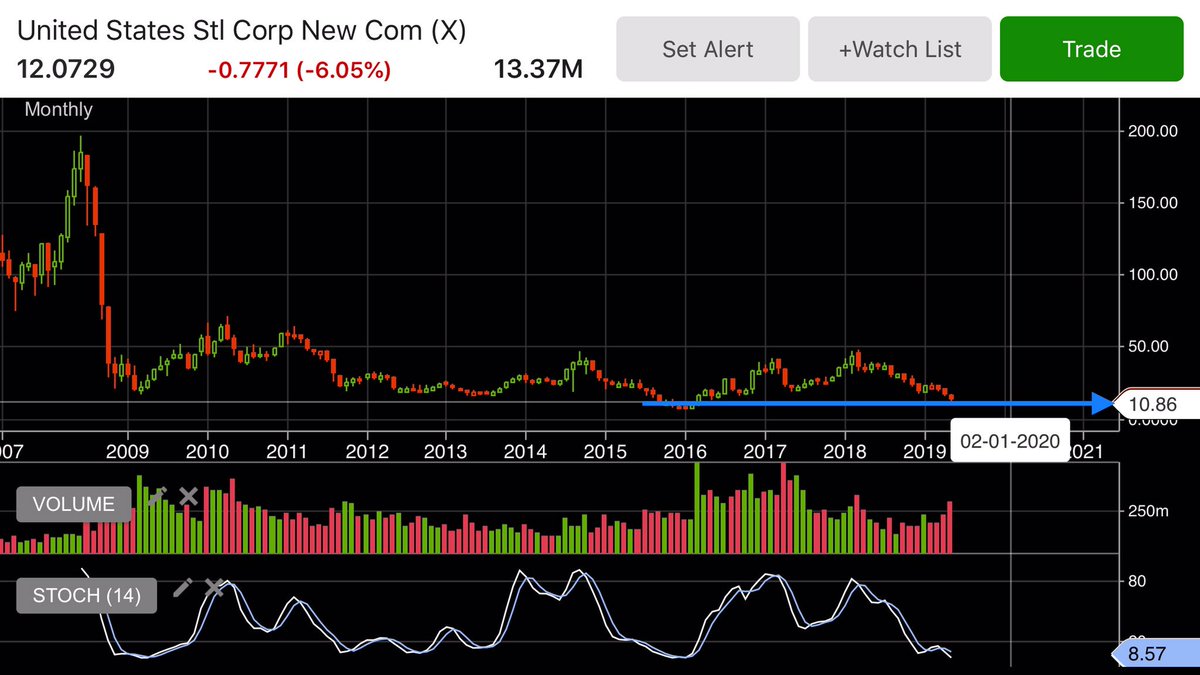Click the volume figure 13.37M
Image resolution: width=1200 pixels, height=675 pixels.
coord(538,70)
